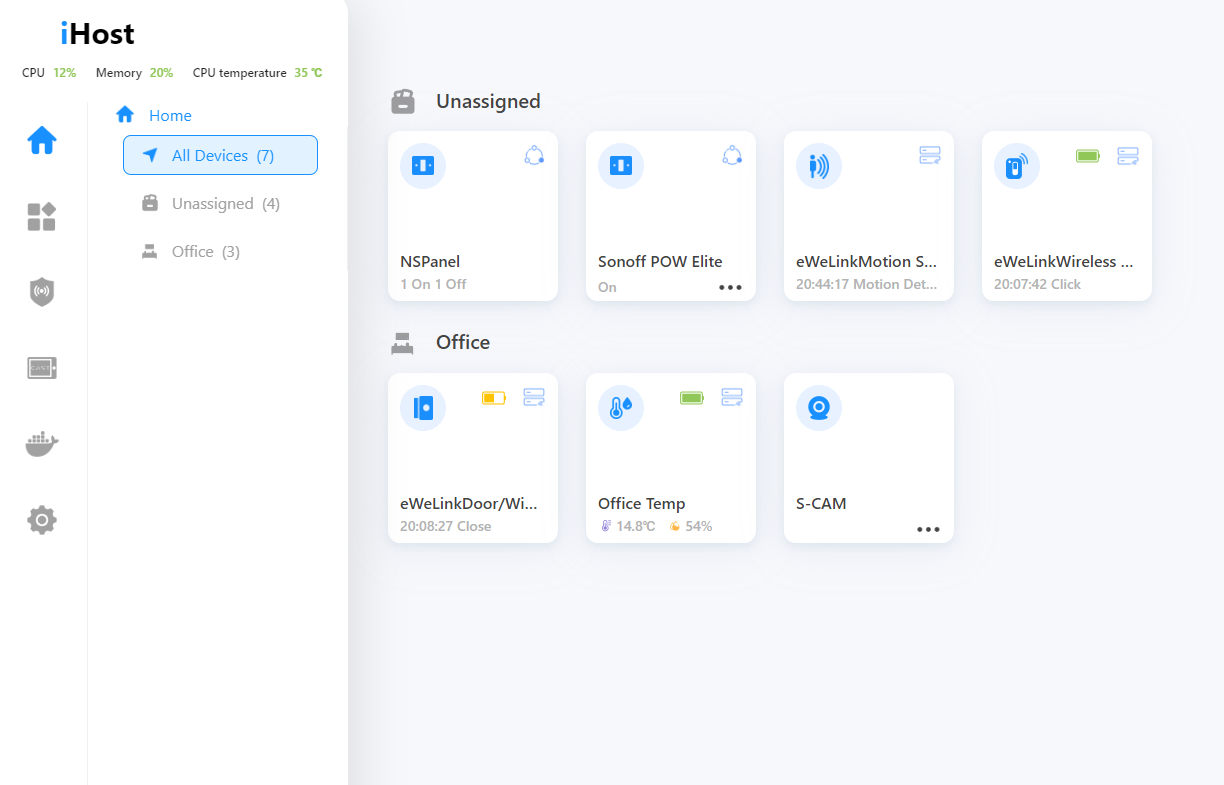
Task: Click the iHost logo
Action: click(97, 34)
